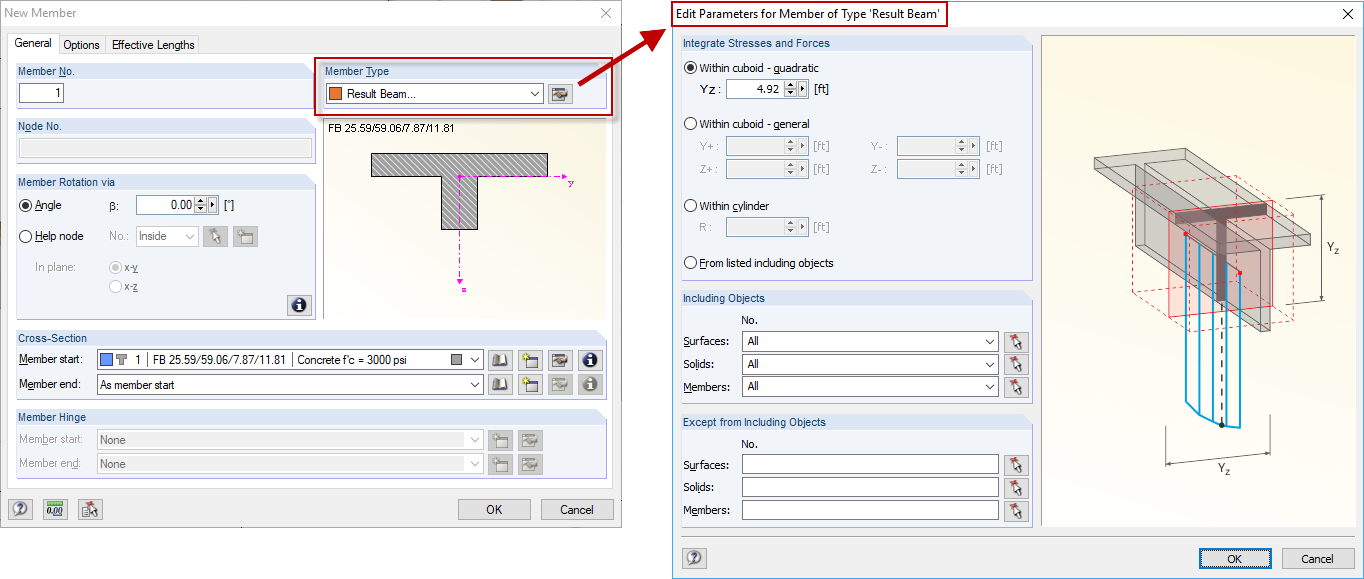Click excepted Members input field

(x=870, y=511)
